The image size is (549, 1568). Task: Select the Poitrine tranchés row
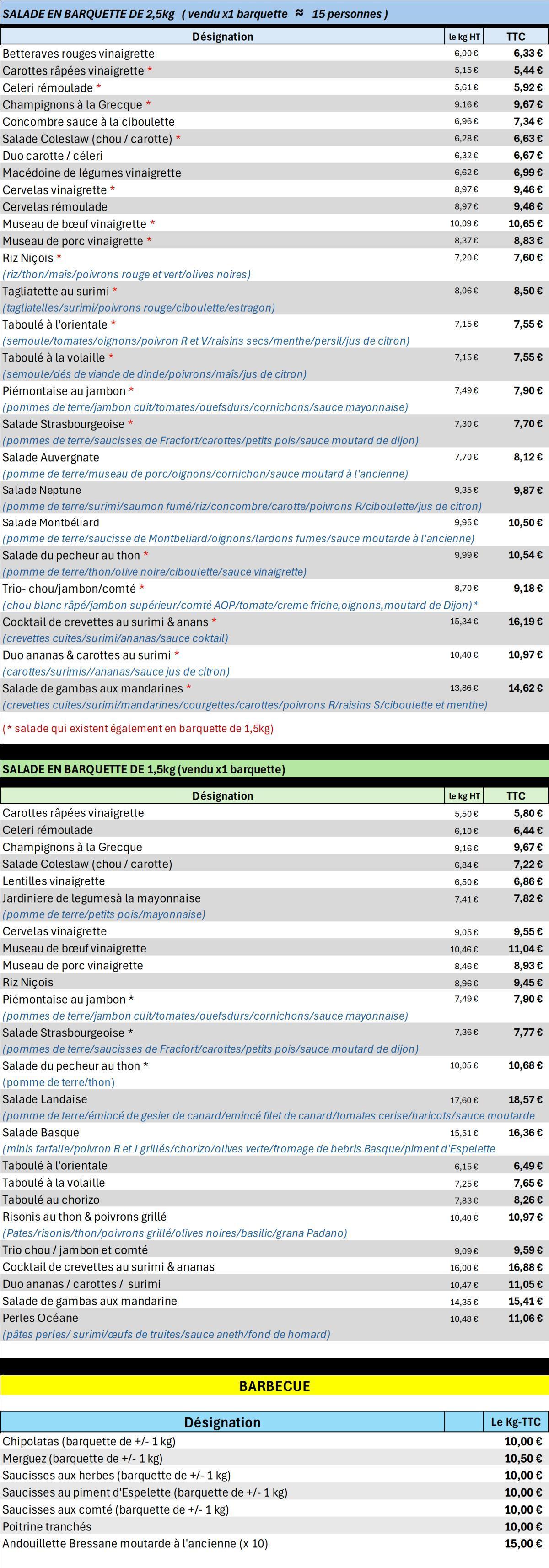point(274,1527)
